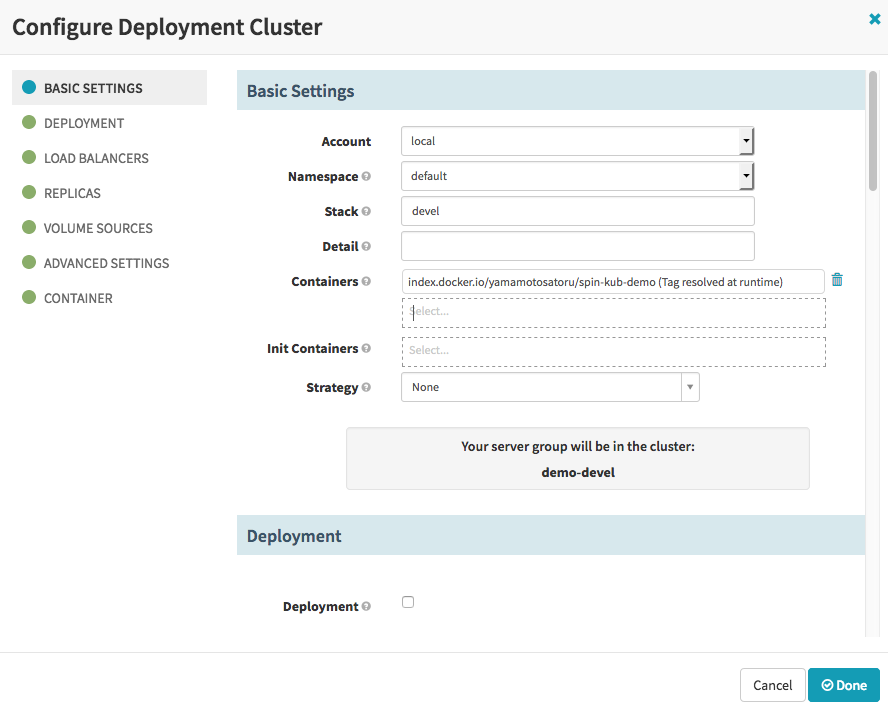Click the demo-devel cluster name text

578,472
